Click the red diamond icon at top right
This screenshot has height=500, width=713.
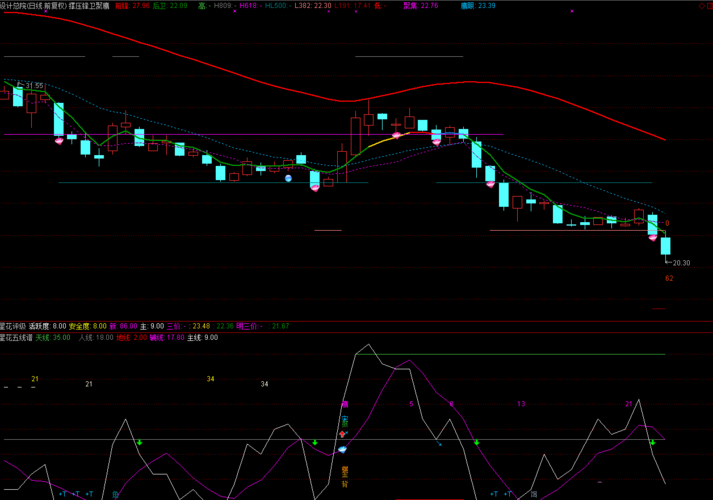702,6
